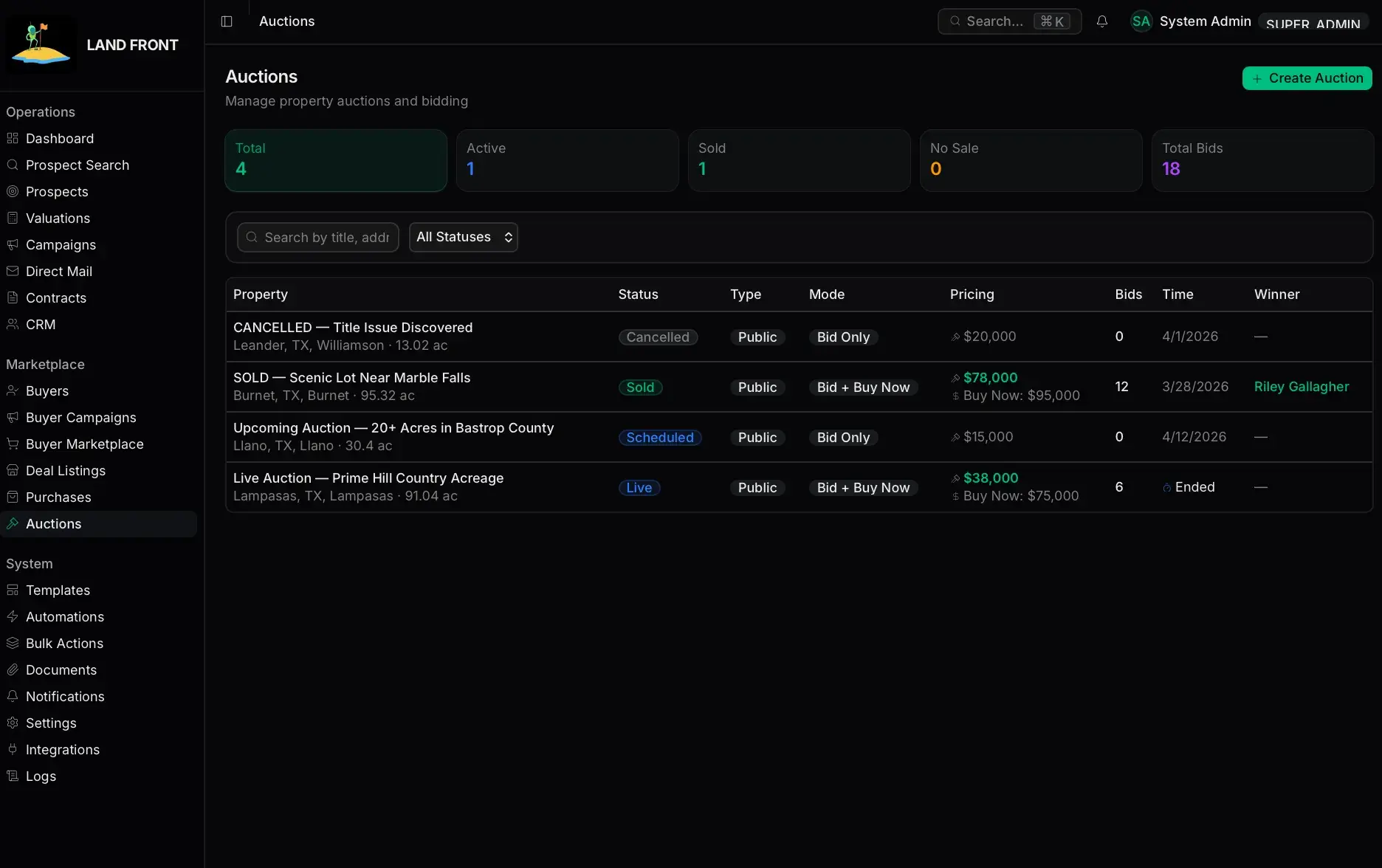Click the Property column header

click(x=260, y=294)
